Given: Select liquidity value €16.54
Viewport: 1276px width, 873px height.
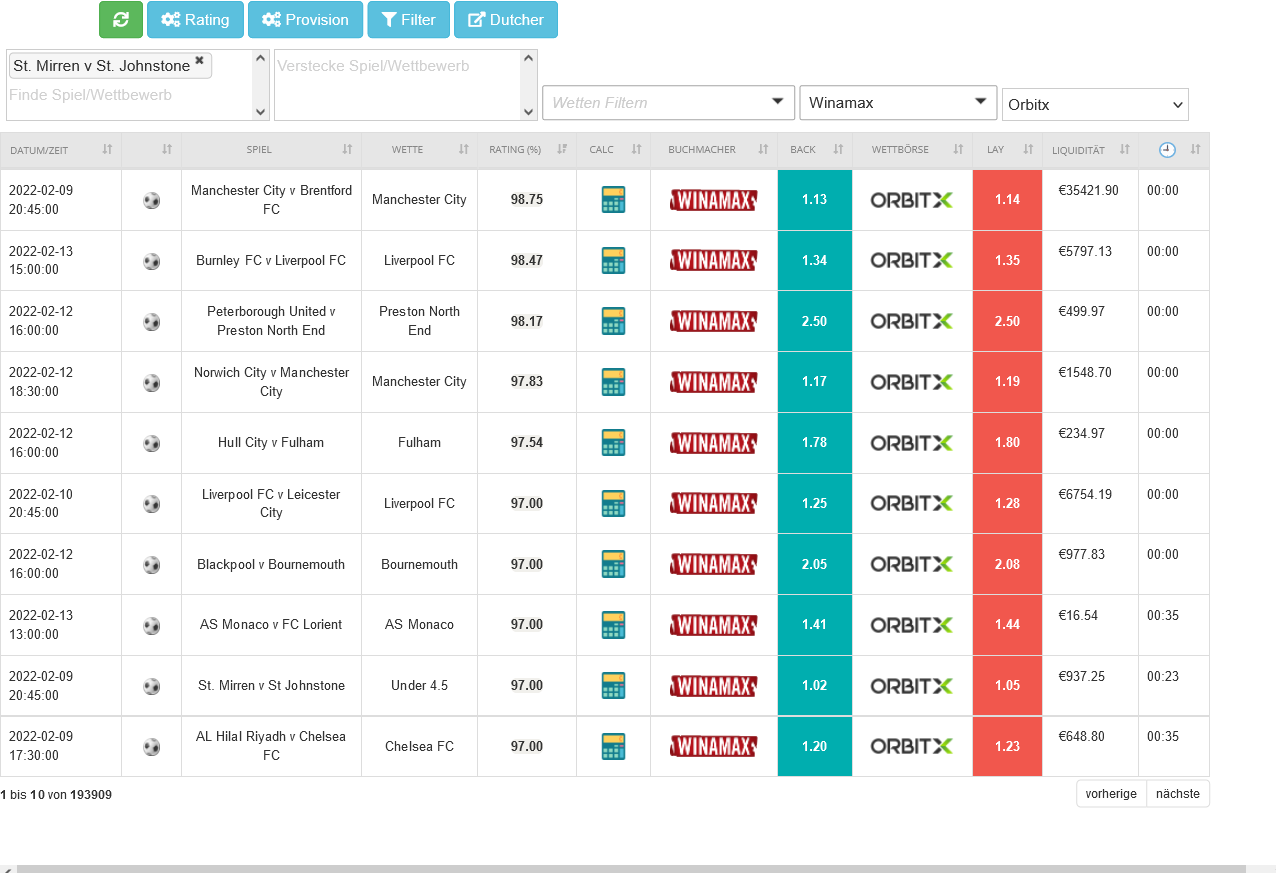Looking at the screenshot, I should coord(1078,615).
